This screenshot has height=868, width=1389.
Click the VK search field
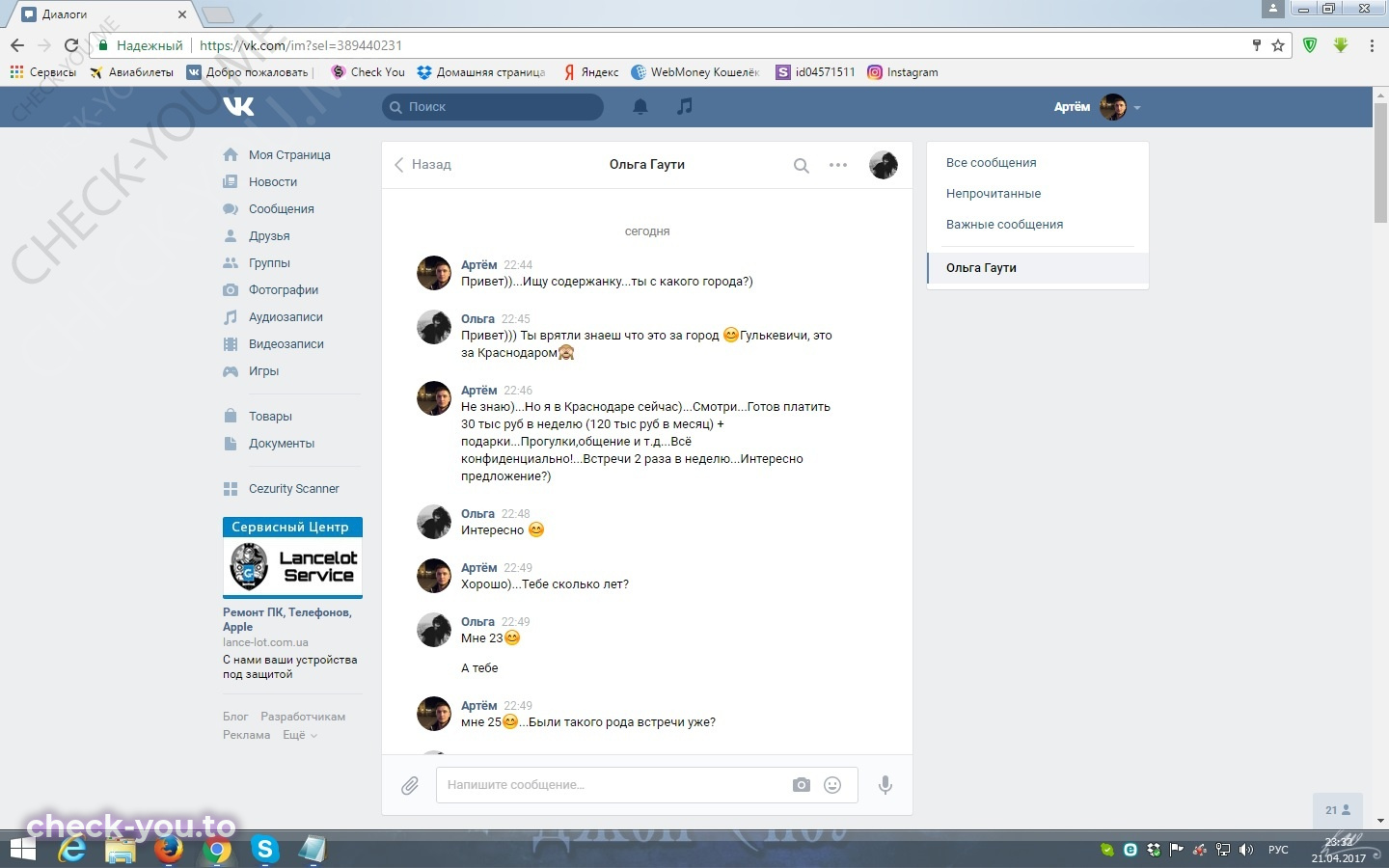click(493, 107)
